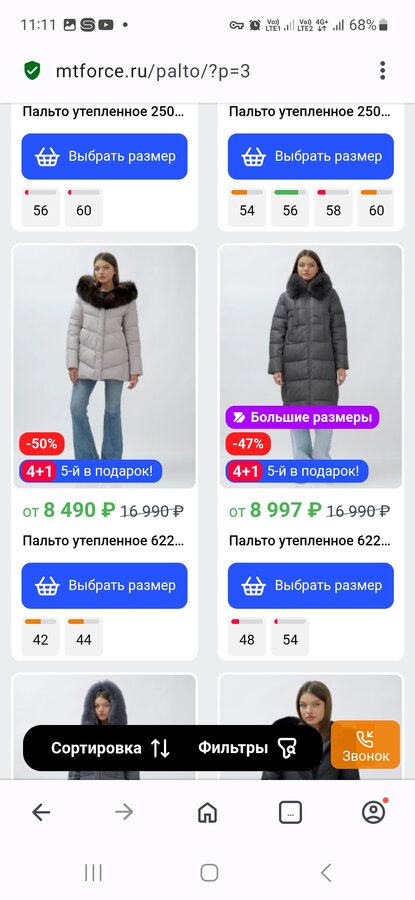Tap the Большие размеры purple badge
Screen dimensions: 415x900
point(302,417)
